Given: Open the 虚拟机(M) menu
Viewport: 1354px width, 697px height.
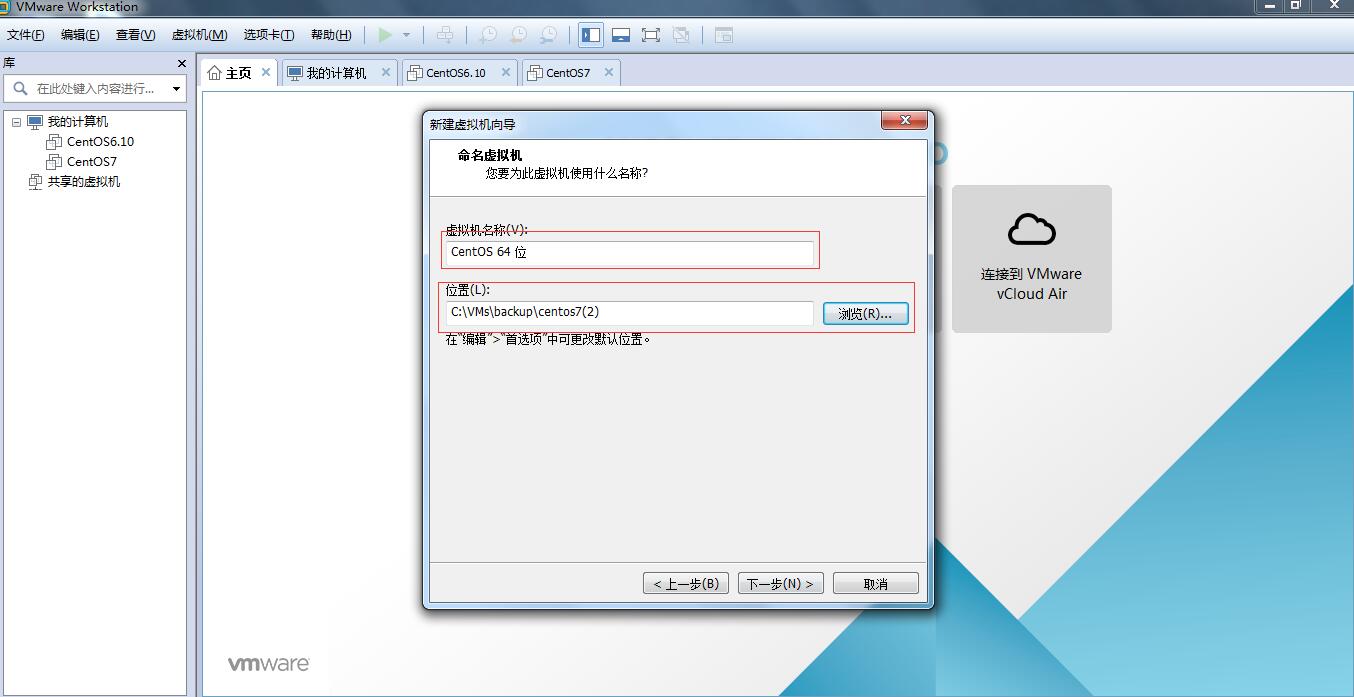Looking at the screenshot, I should 199,35.
